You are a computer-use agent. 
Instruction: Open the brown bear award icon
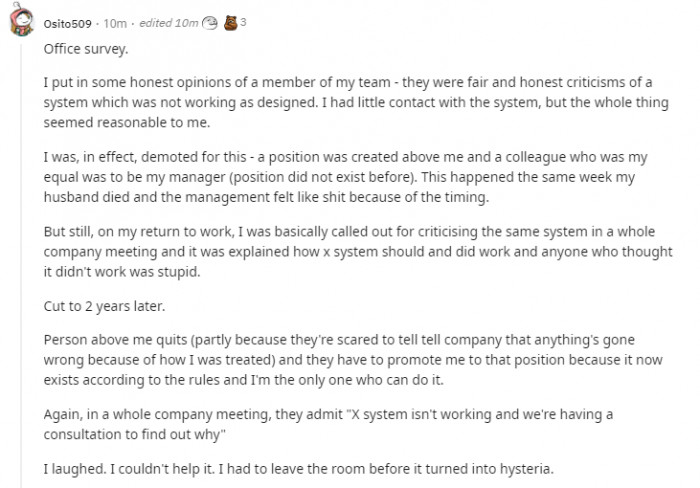[x=230, y=22]
